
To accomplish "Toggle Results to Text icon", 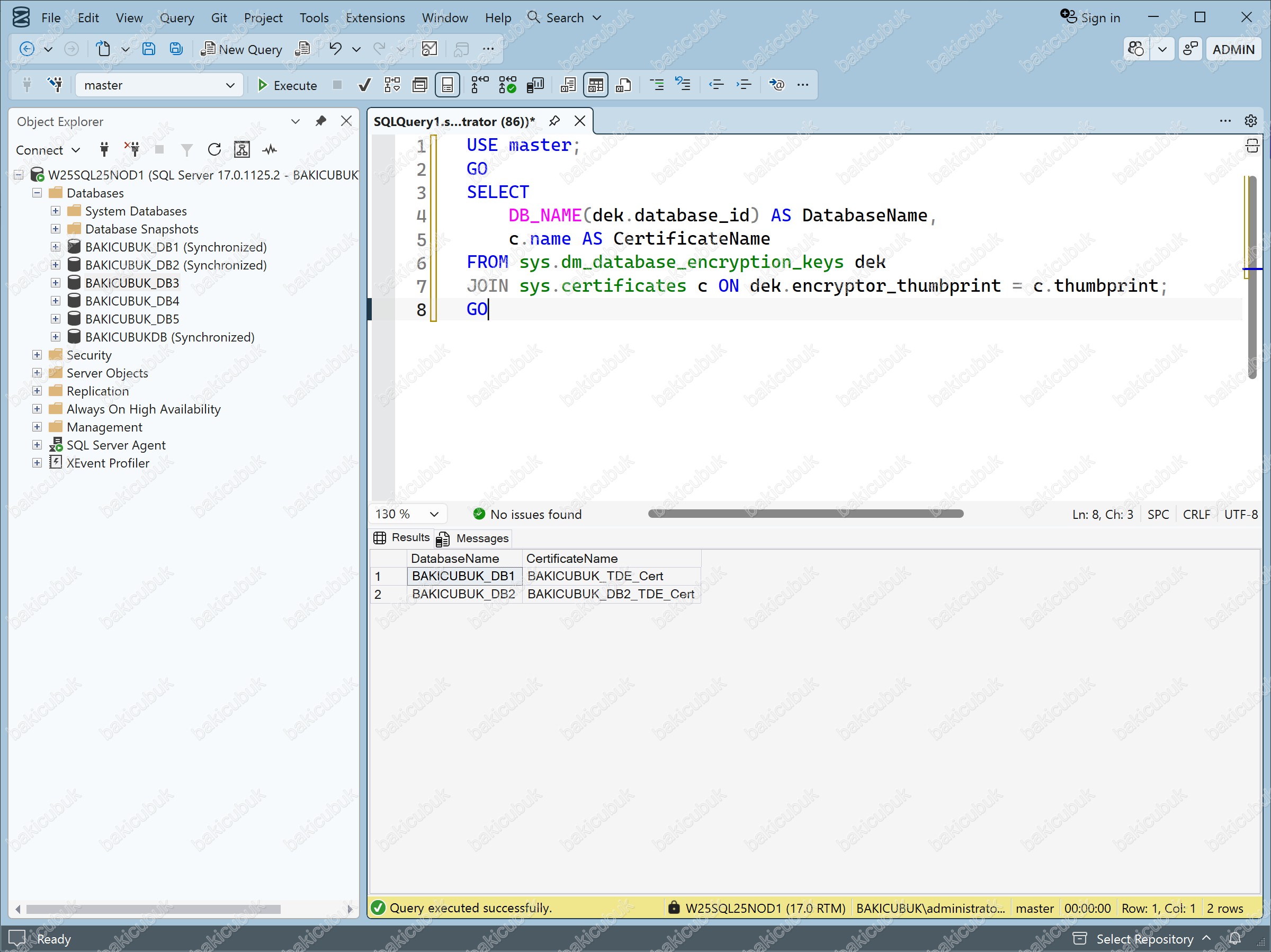I will pos(568,85).
